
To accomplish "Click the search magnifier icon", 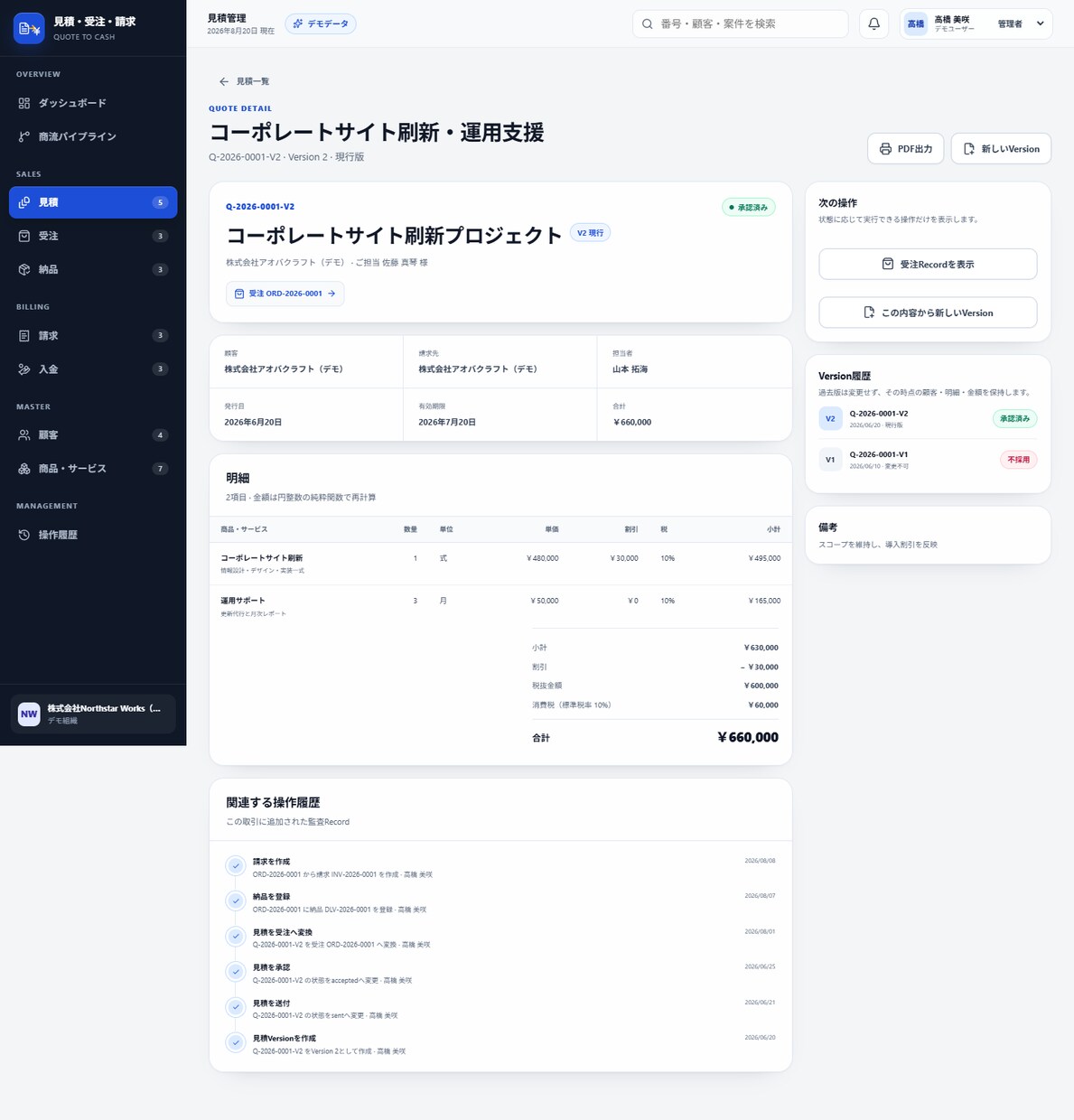I will tap(647, 23).
